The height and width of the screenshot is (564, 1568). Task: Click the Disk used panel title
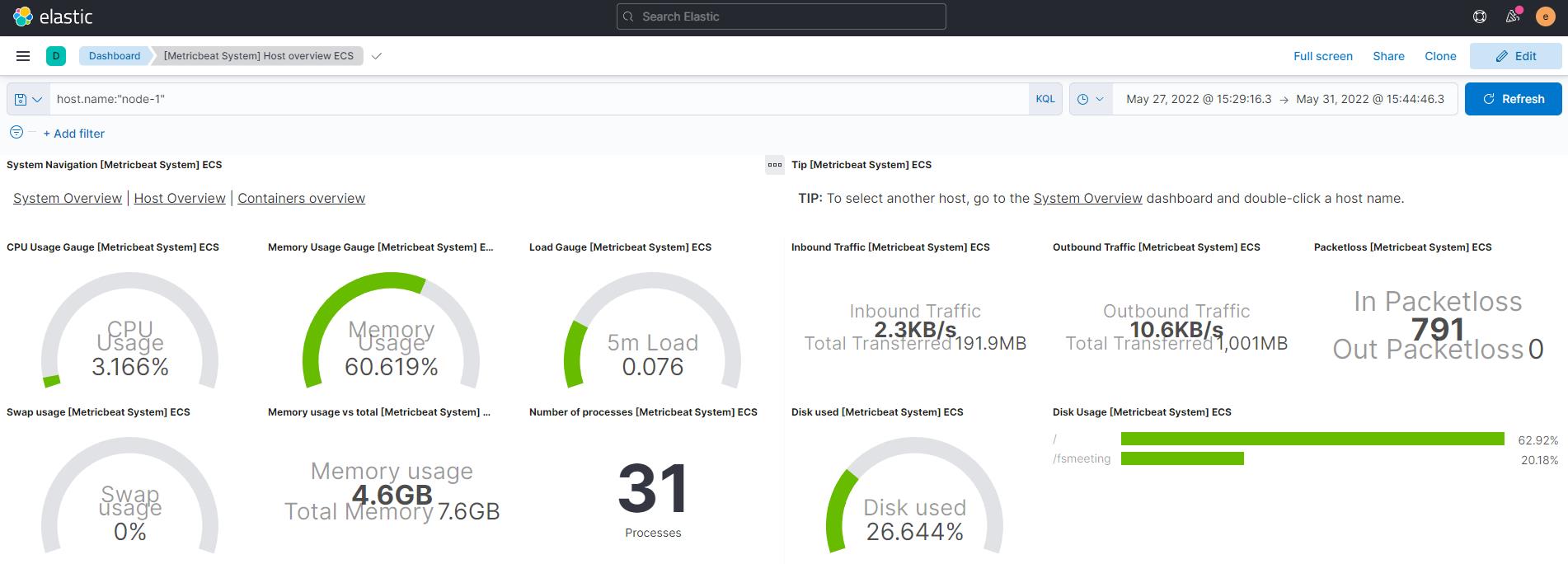877,412
